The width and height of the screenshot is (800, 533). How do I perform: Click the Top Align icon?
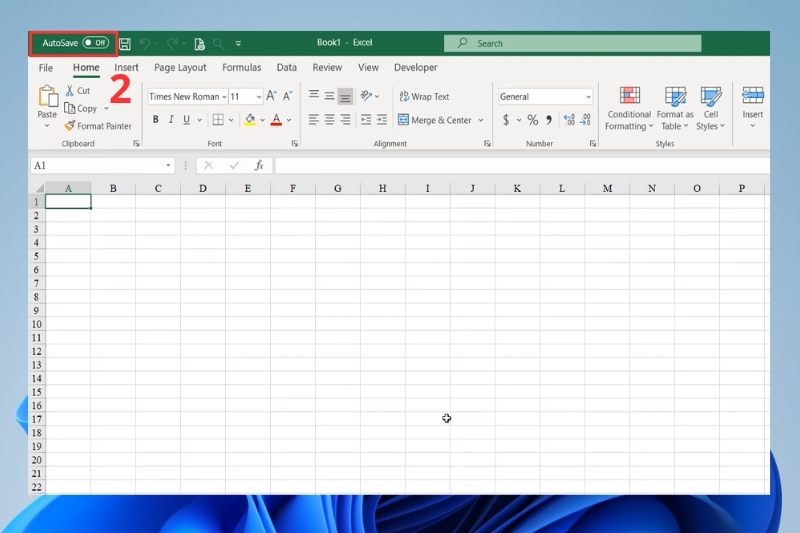[314, 95]
